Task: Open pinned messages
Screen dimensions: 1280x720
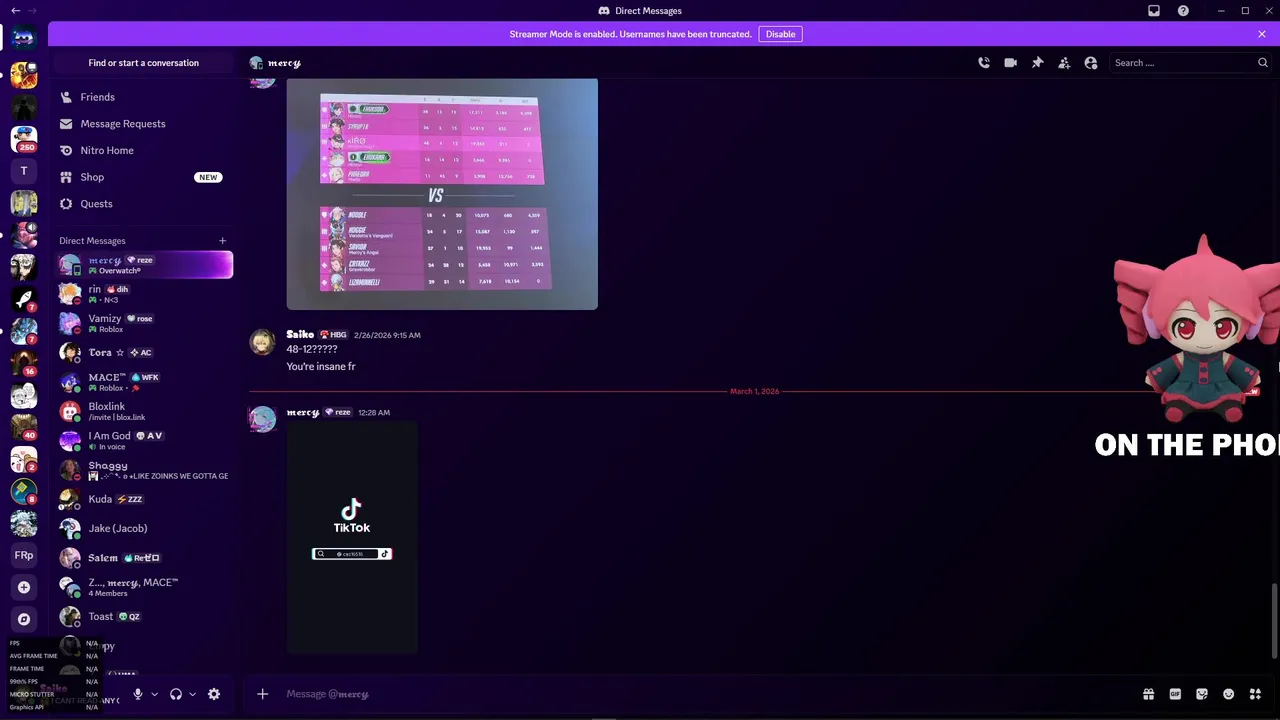Action: point(1038,63)
